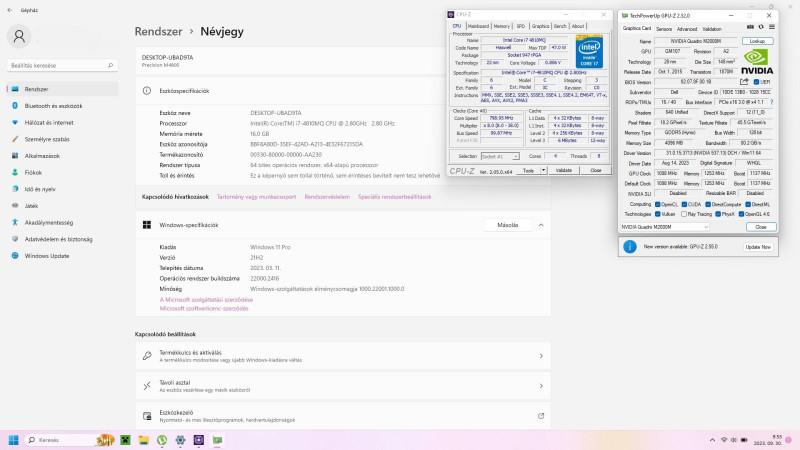Image resolution: width=800 pixels, height=450 pixels.
Task: Switch to Bench tab in CPU-Z
Action: click(560, 26)
